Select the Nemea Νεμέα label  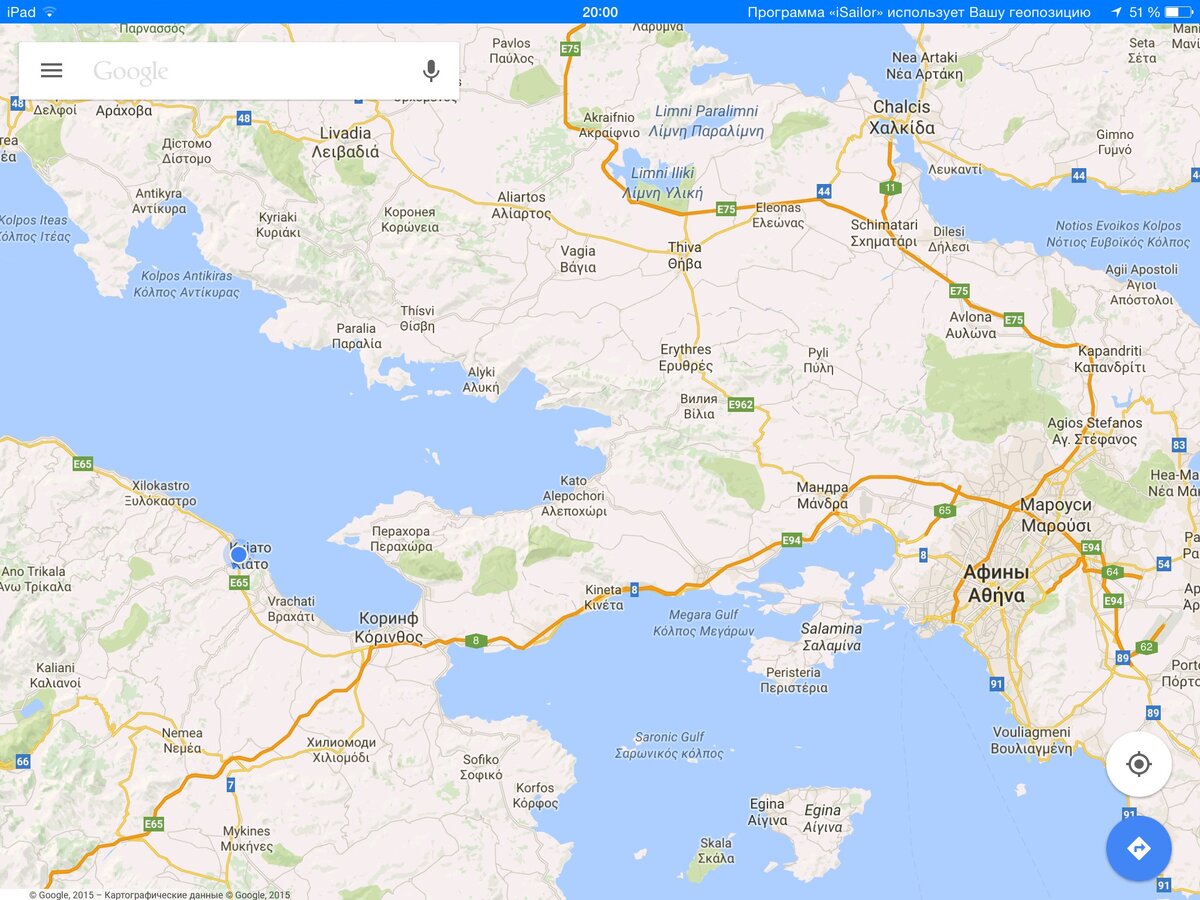coord(182,740)
